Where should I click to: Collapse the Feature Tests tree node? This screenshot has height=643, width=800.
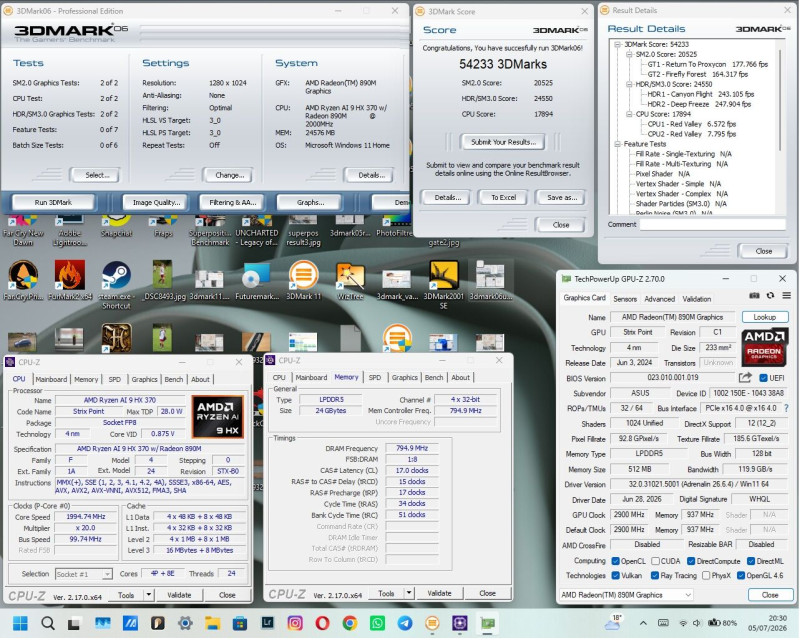(x=617, y=144)
